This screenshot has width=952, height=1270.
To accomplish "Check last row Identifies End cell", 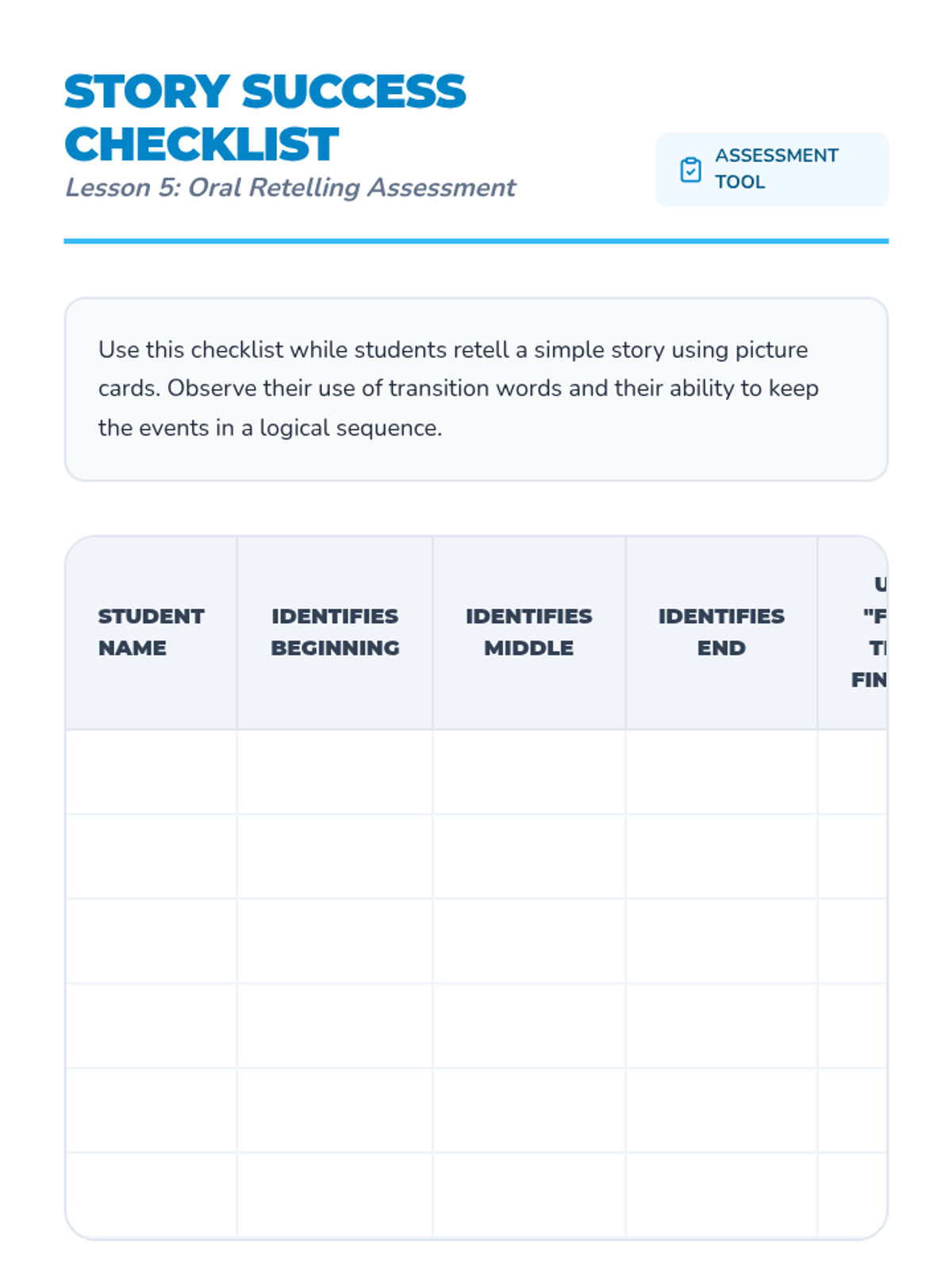I will [x=721, y=1195].
